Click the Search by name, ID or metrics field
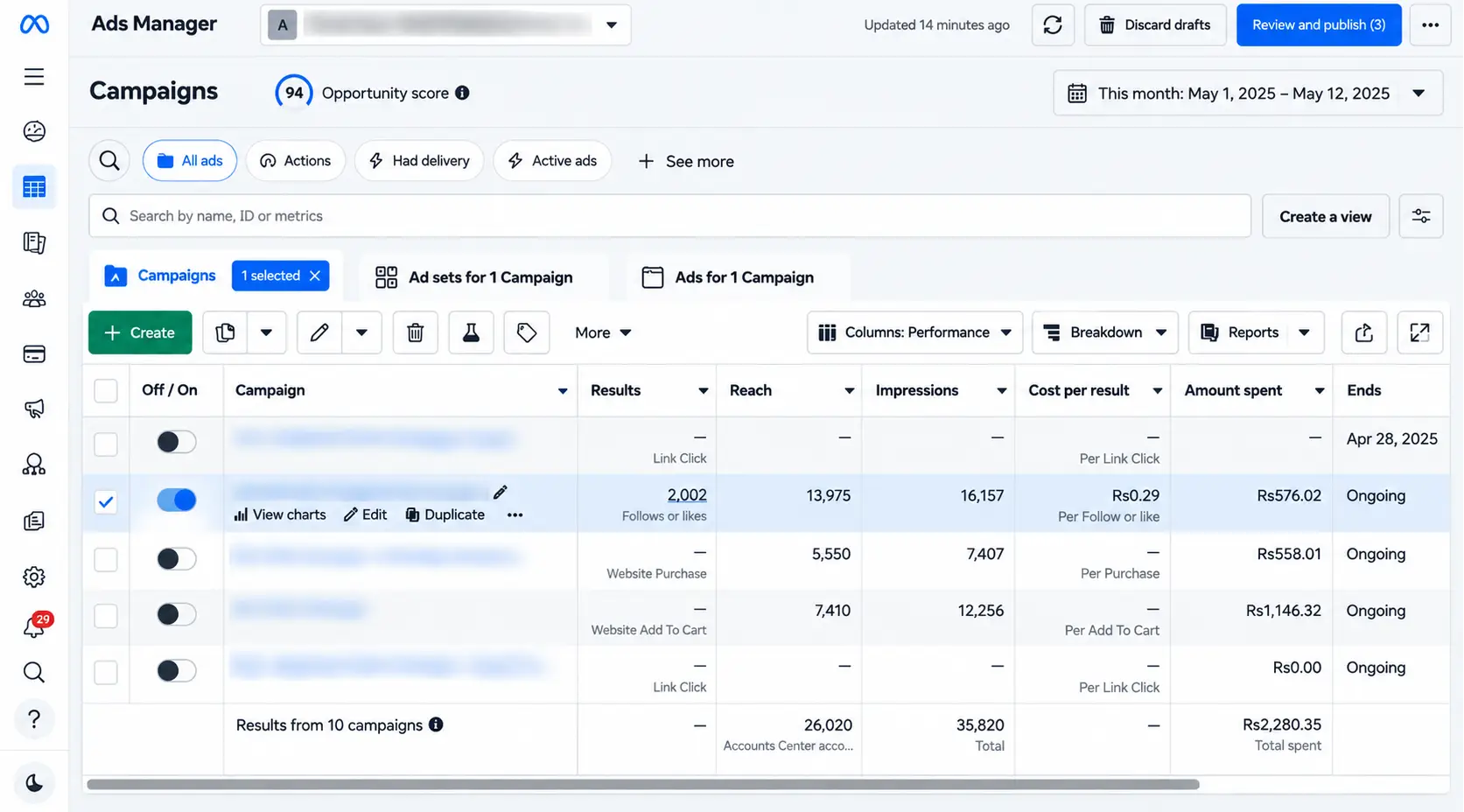This screenshot has width=1464, height=812. click(670, 216)
